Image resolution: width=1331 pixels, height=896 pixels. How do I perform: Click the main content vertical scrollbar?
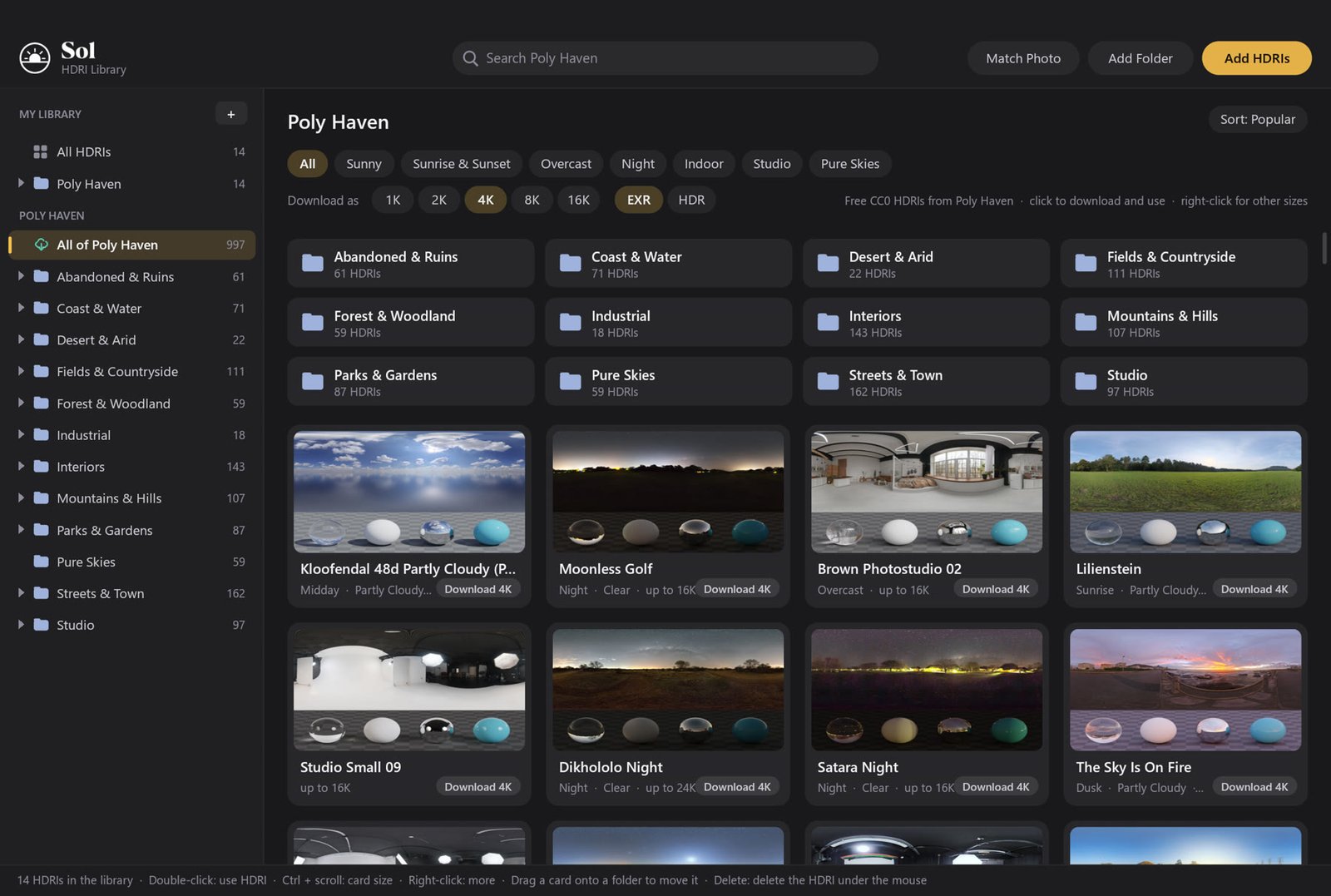point(1324,249)
